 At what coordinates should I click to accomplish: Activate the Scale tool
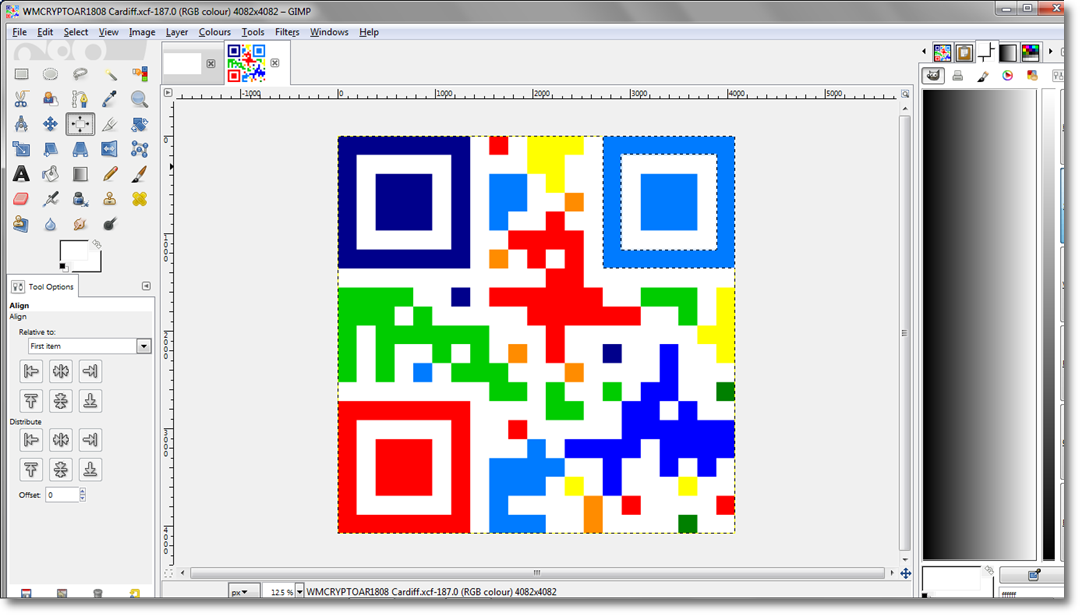[21, 149]
